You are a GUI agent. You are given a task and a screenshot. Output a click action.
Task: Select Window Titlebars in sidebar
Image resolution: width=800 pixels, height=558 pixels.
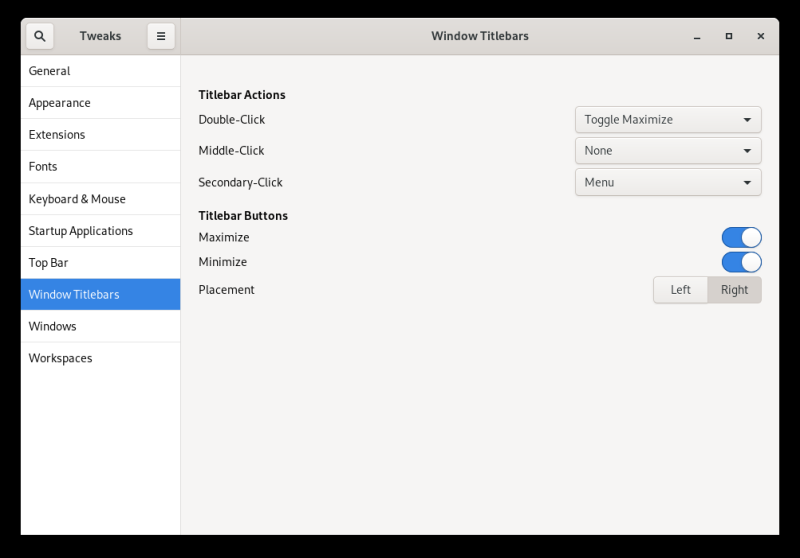point(101,294)
